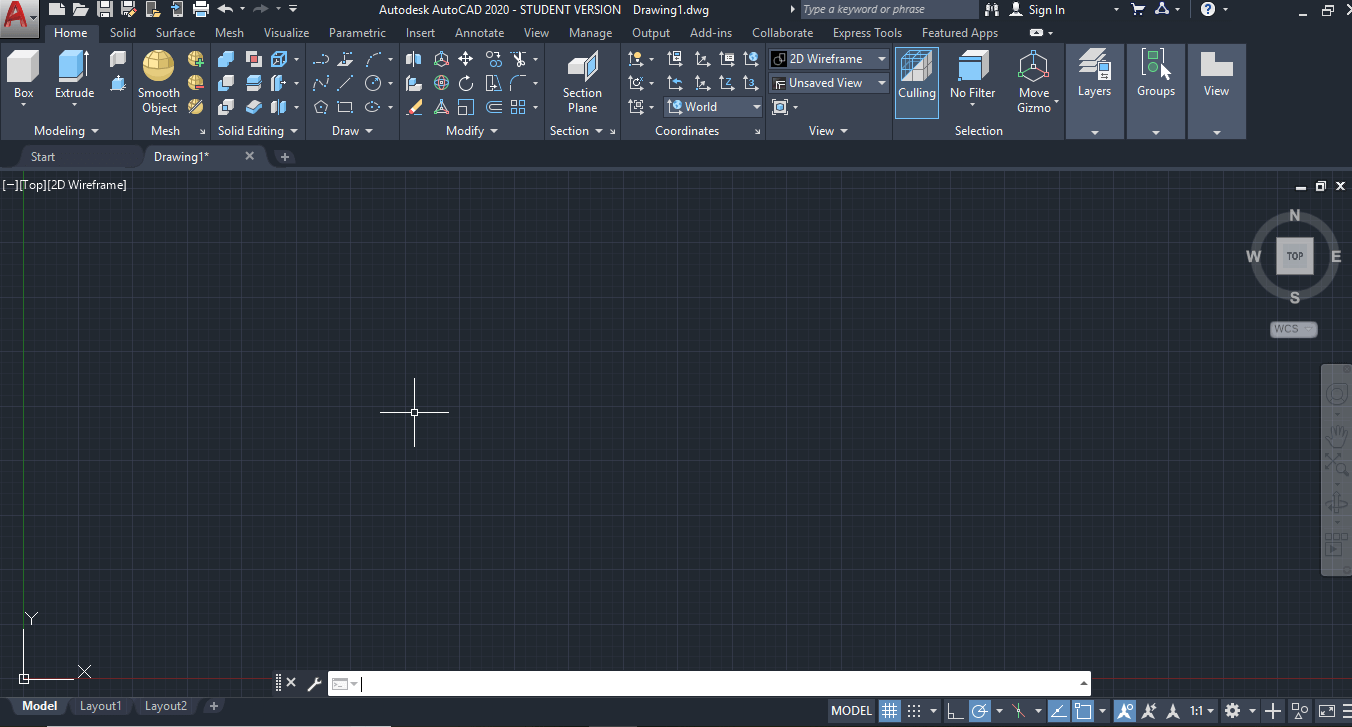Open the Layout1 tab
Screen dimensions: 1352x727
tap(100, 706)
